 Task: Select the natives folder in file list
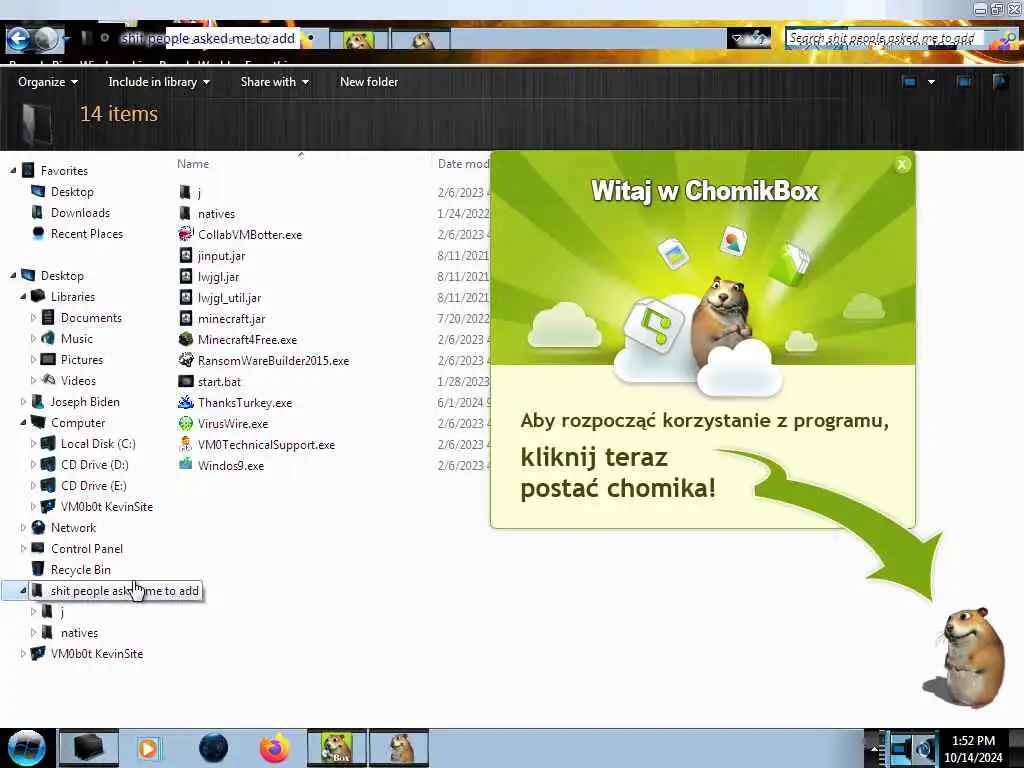(216, 214)
